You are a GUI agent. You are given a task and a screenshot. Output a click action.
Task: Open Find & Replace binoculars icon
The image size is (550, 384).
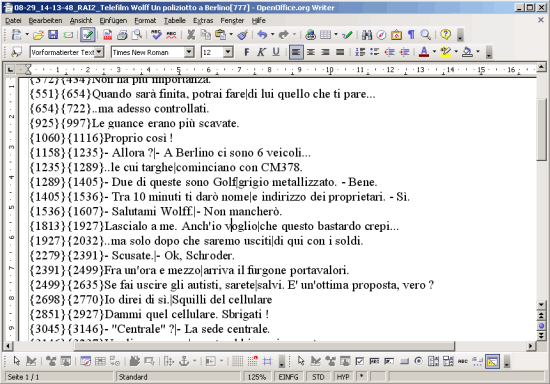[367, 34]
